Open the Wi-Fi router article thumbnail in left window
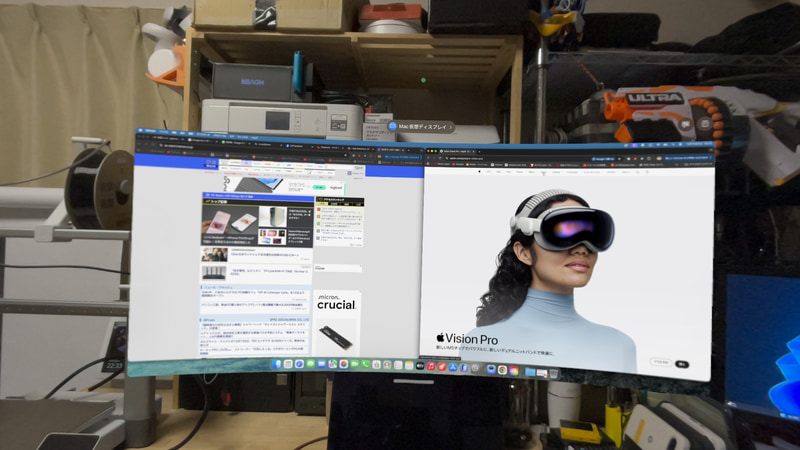Image resolution: width=800 pixels, height=450 pixels. pyautogui.click(x=214, y=273)
